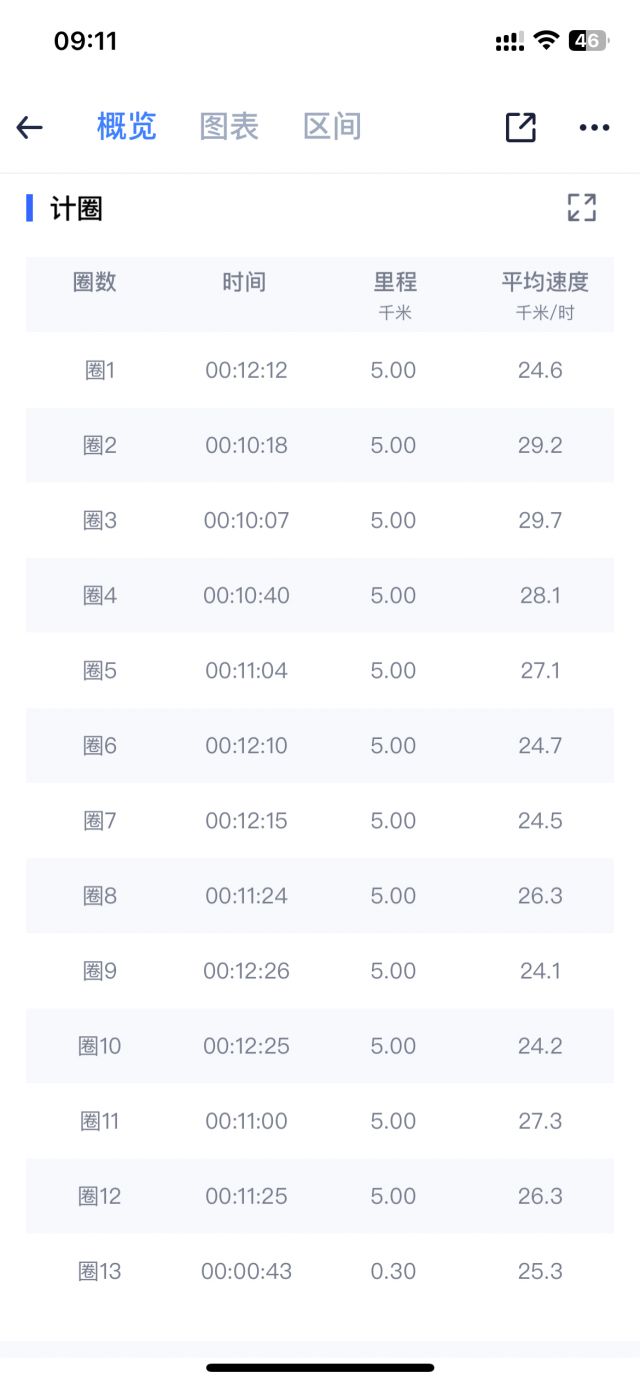
Task: Select the 圈3 row with 00:10:07
Action: (x=320, y=520)
